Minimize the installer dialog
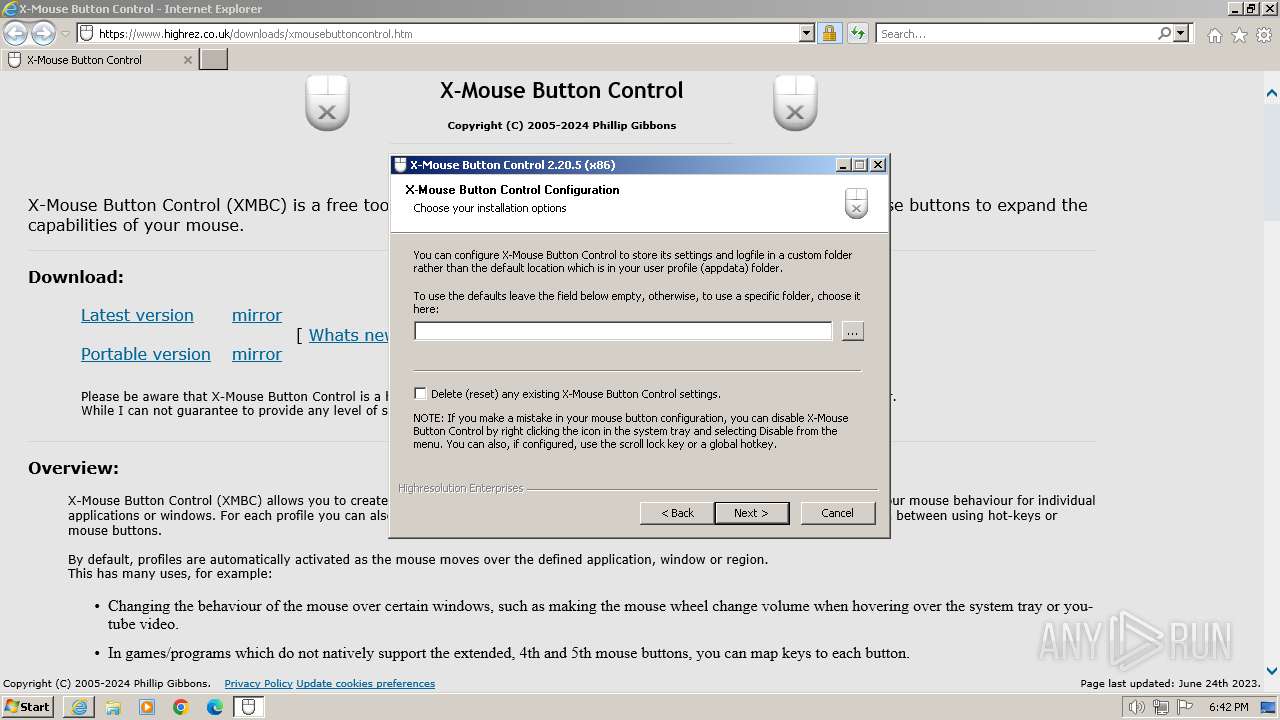The width and height of the screenshot is (1280, 720). pos(842,165)
